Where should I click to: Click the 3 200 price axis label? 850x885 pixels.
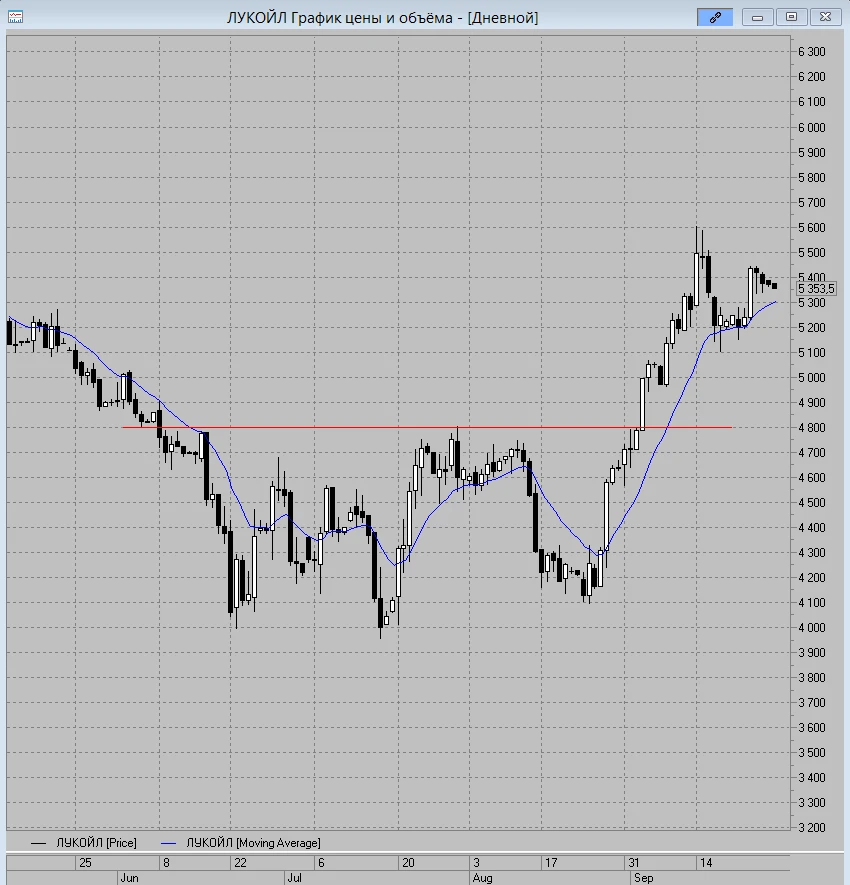(812, 827)
